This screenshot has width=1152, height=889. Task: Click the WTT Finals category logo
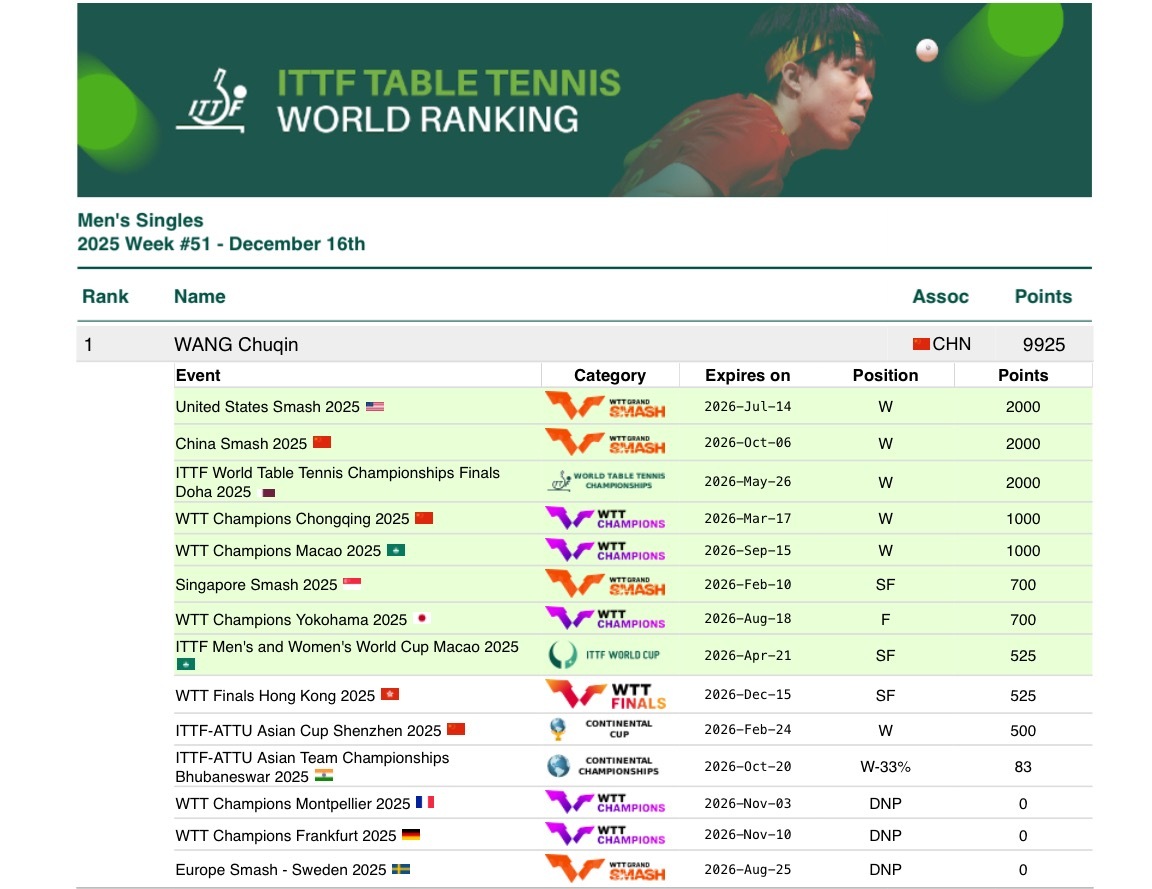point(605,695)
